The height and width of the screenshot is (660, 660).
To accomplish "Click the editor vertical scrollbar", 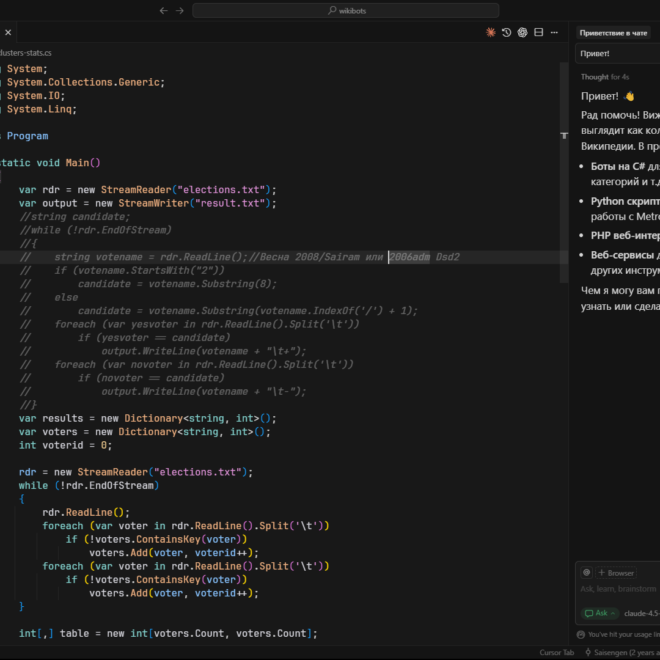I will coord(564,173).
